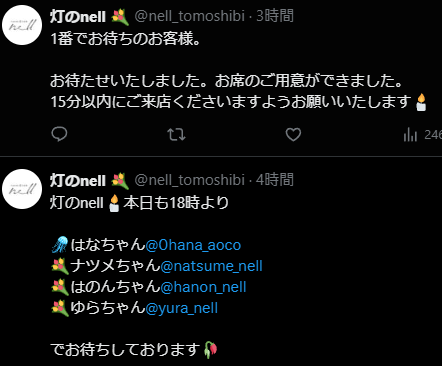Open the 3時間 timestamp of first tweet
Viewport: 442px width, 366px height.
pyautogui.click(x=275, y=16)
